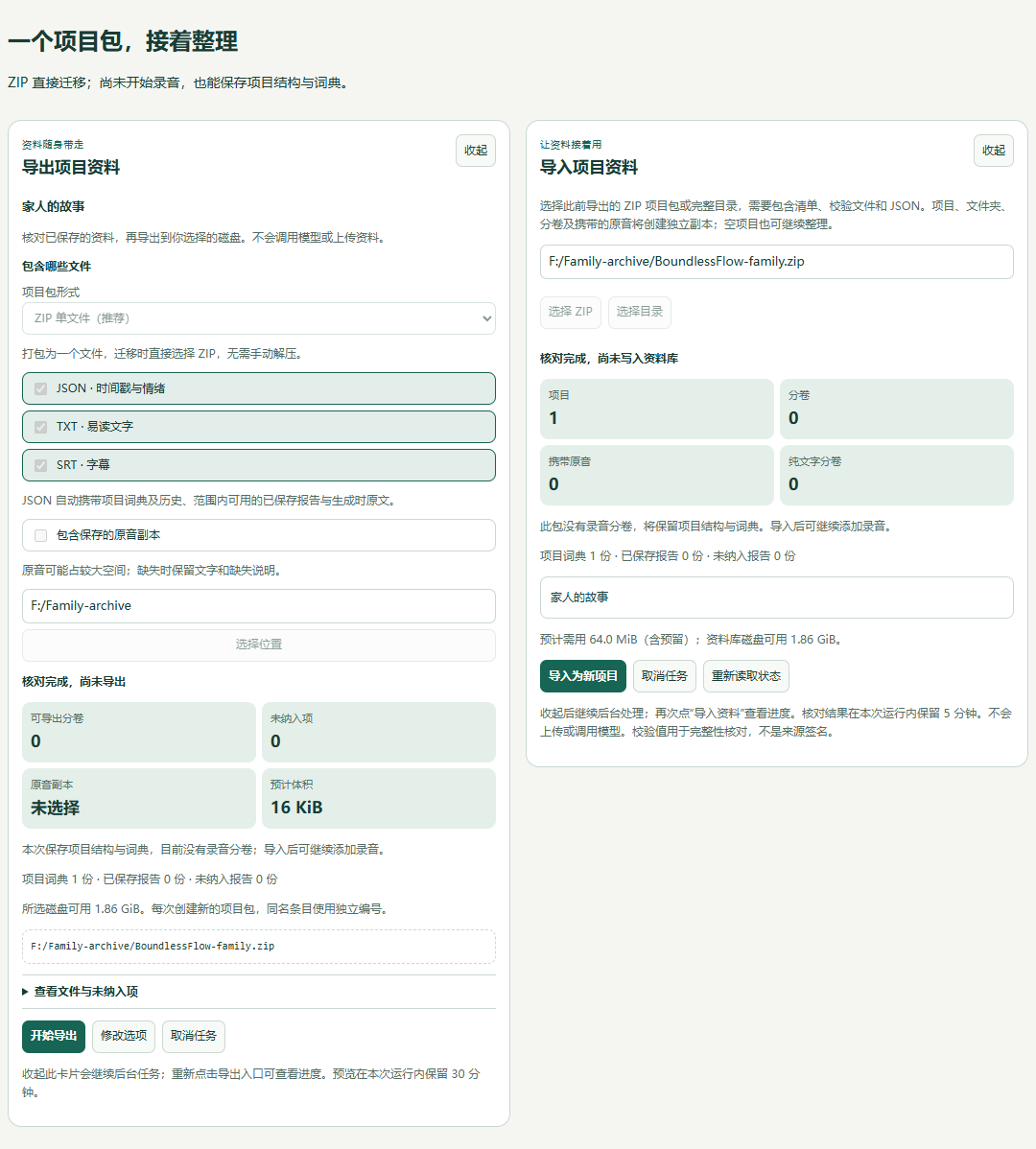Focus the F:/Family-archive export folder field
Viewport: 1036px width, 1149px height.
(259, 606)
